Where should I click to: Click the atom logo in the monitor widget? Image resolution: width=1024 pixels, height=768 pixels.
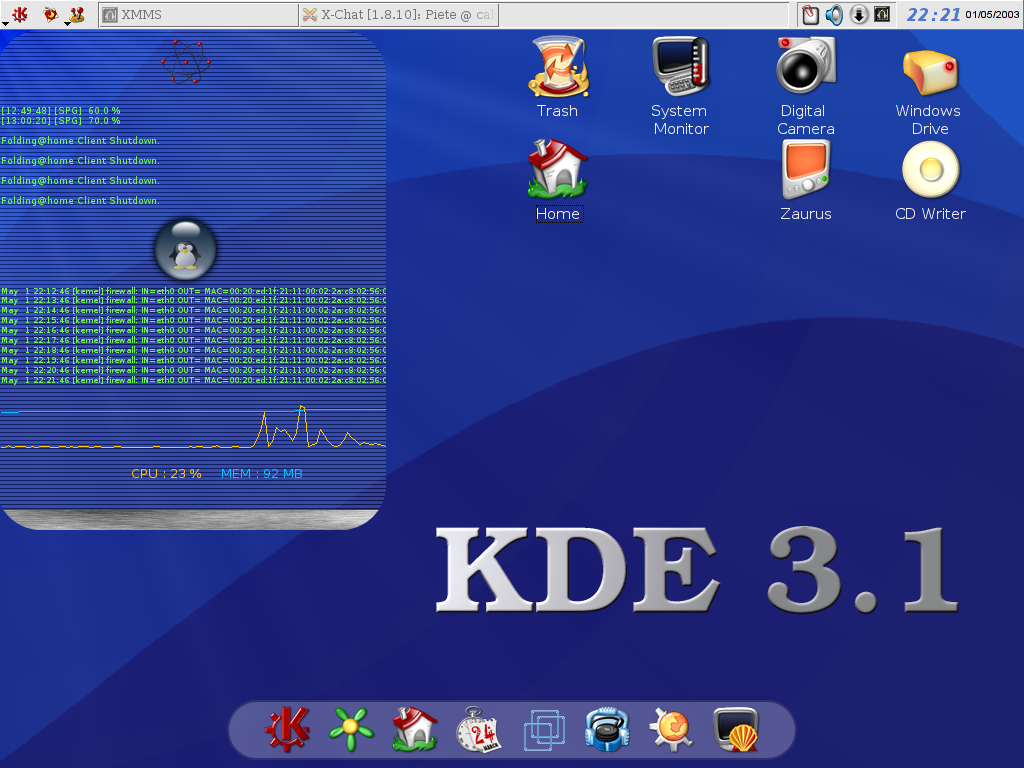pos(186,62)
